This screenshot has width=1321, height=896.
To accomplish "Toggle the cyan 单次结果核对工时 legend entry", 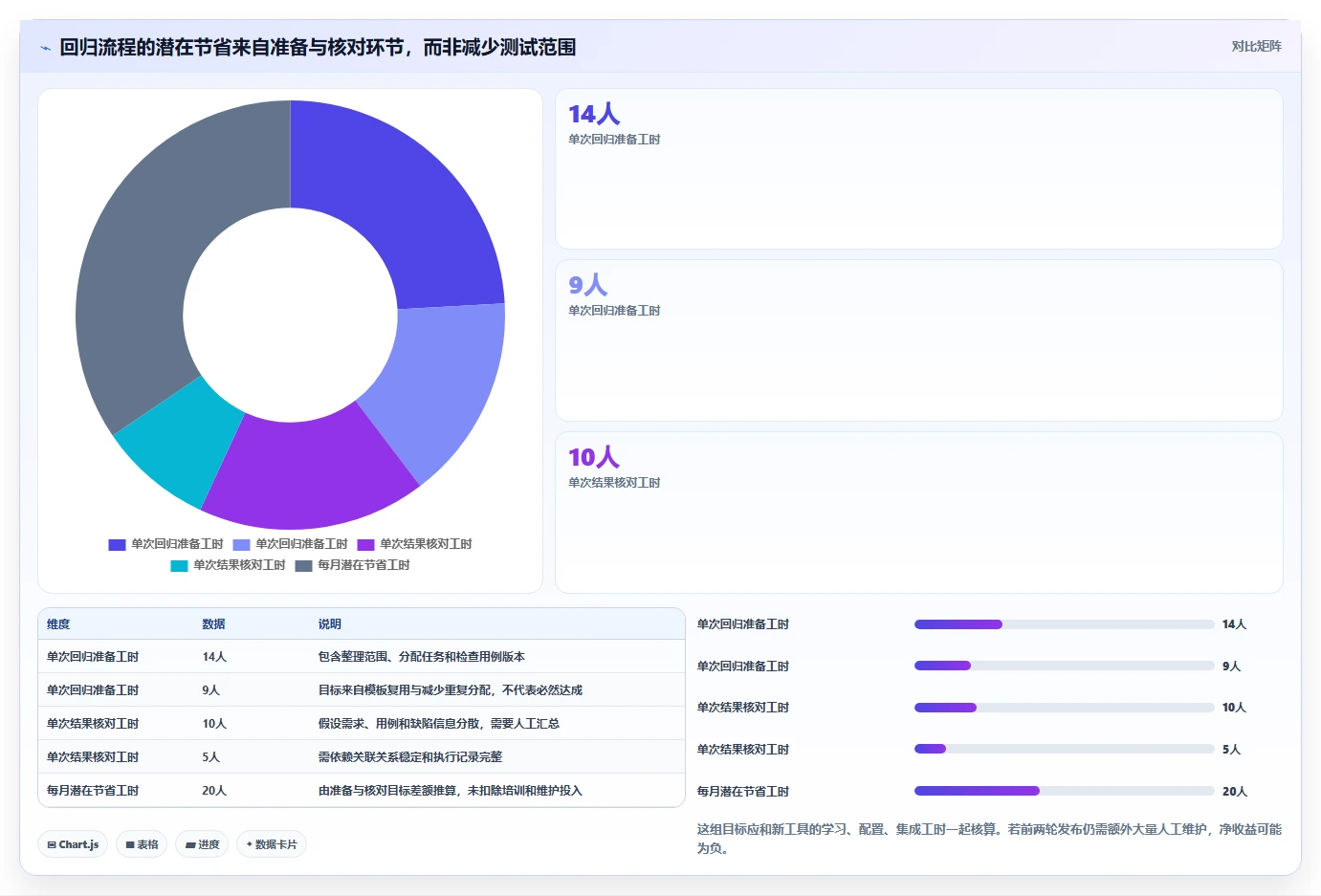I will coord(228,565).
